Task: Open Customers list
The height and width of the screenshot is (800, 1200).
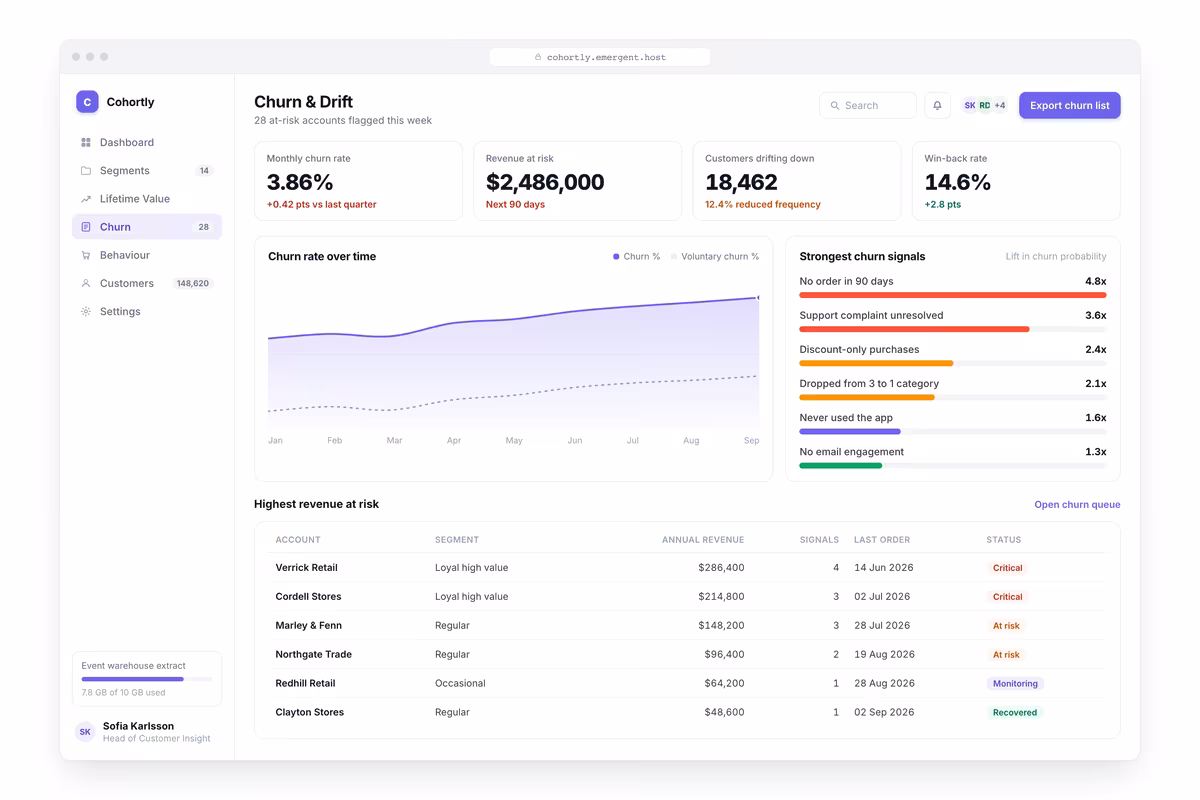Action: 147,283
